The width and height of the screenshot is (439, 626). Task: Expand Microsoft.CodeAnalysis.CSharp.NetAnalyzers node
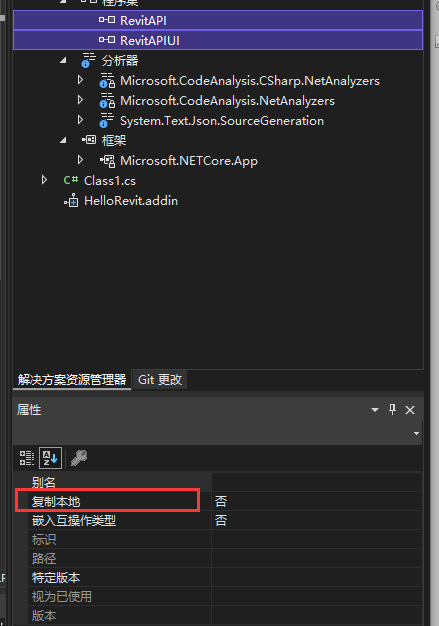[81, 80]
